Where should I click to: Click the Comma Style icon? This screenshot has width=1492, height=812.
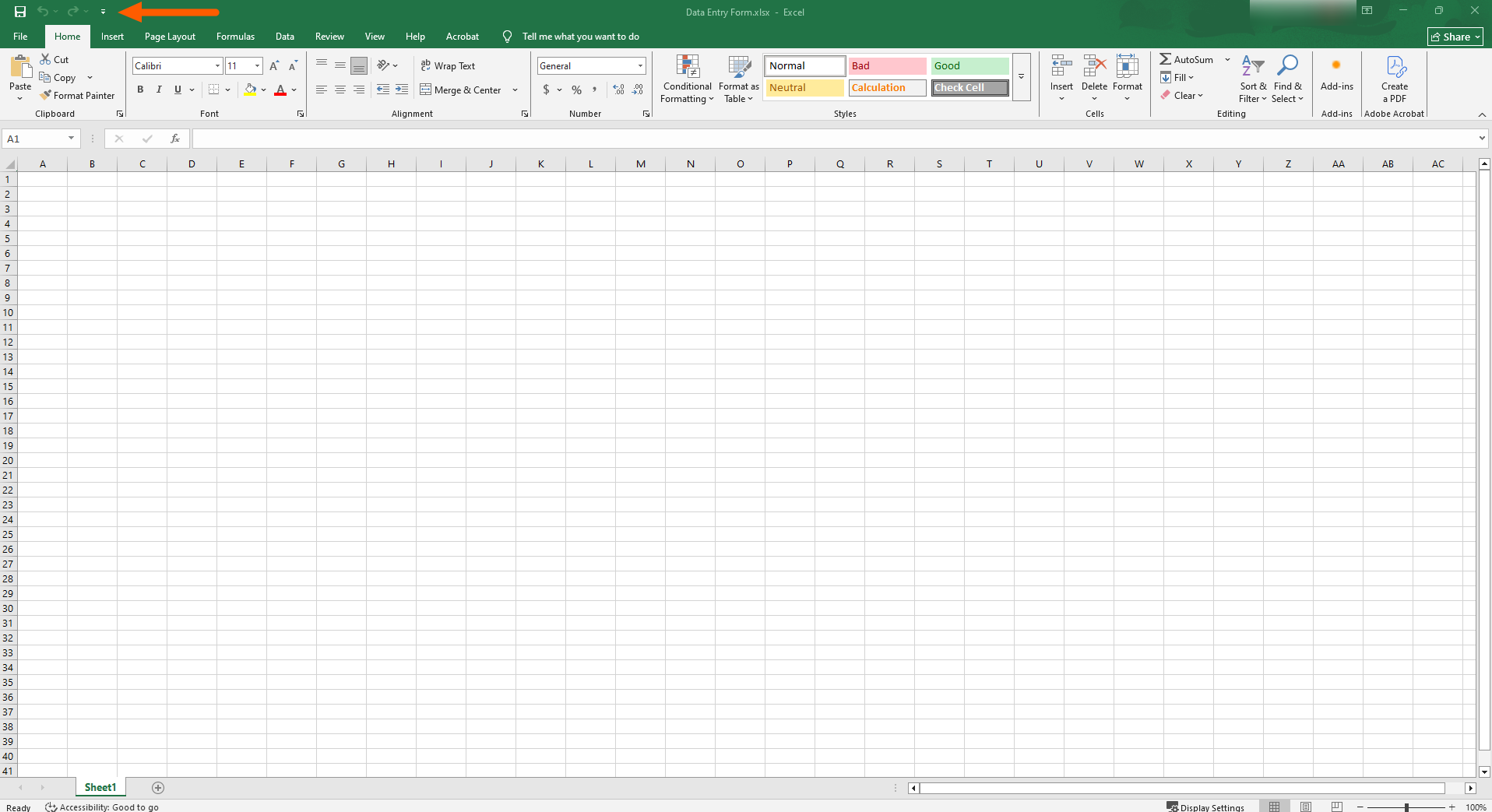595,90
